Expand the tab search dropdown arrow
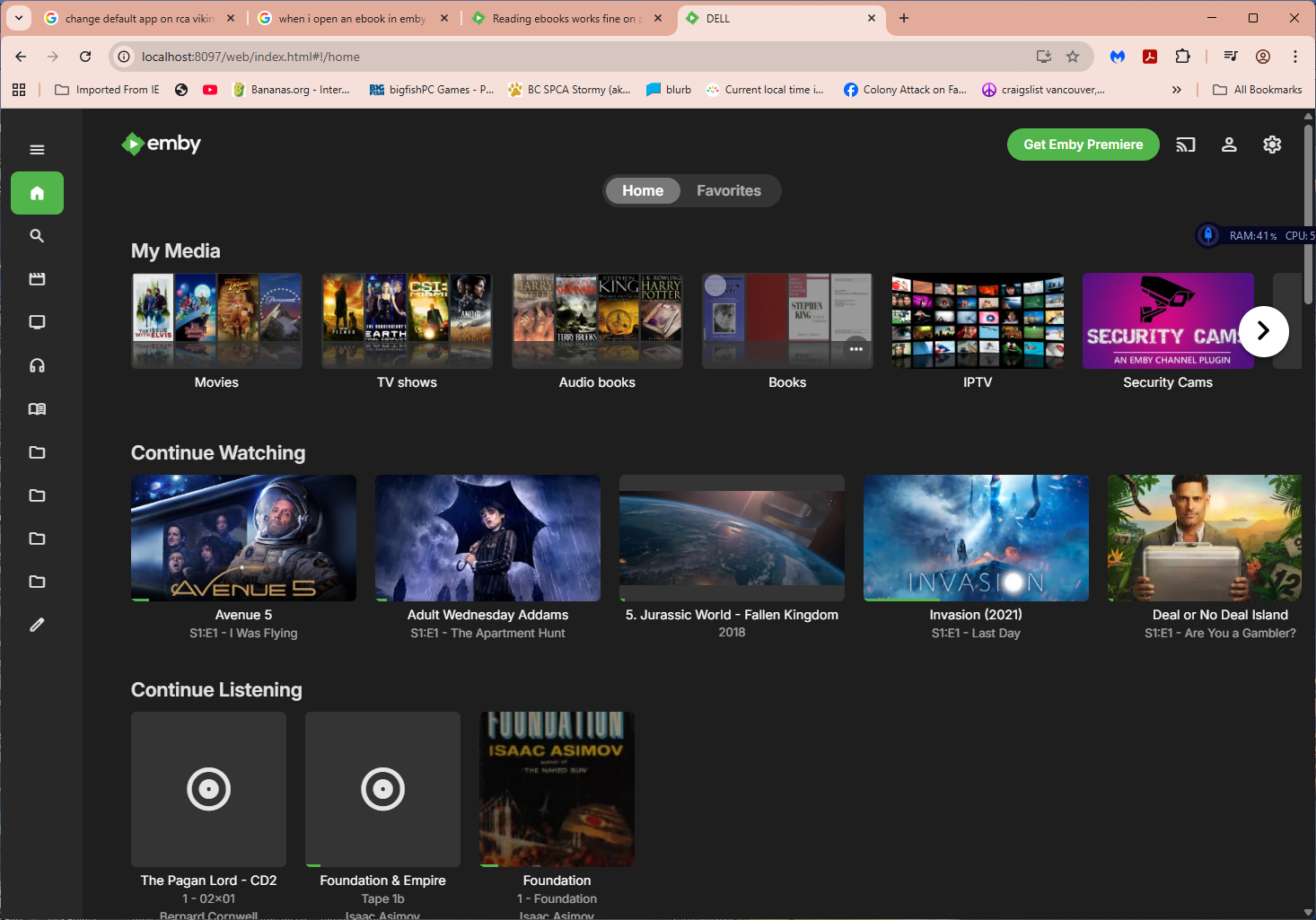Image resolution: width=1316 pixels, height=920 pixels. click(19, 18)
